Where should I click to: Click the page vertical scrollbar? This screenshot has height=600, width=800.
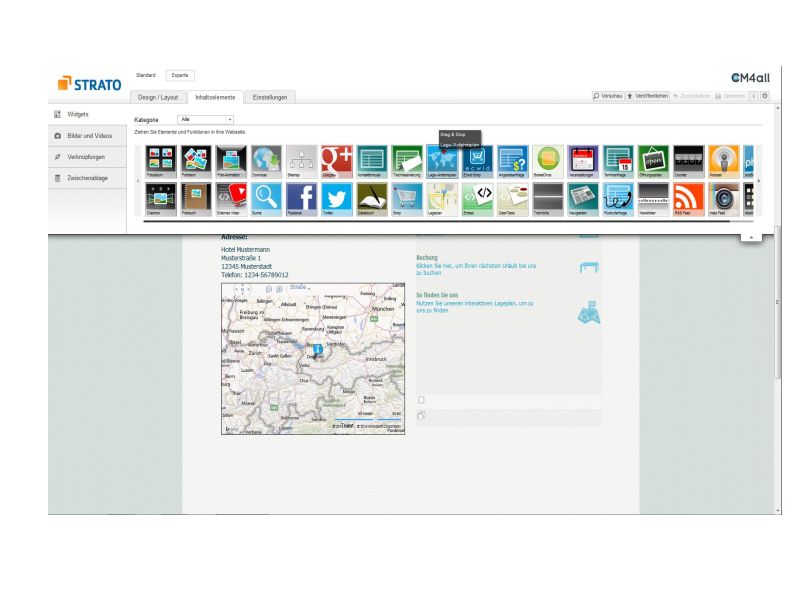pyautogui.click(x=778, y=303)
